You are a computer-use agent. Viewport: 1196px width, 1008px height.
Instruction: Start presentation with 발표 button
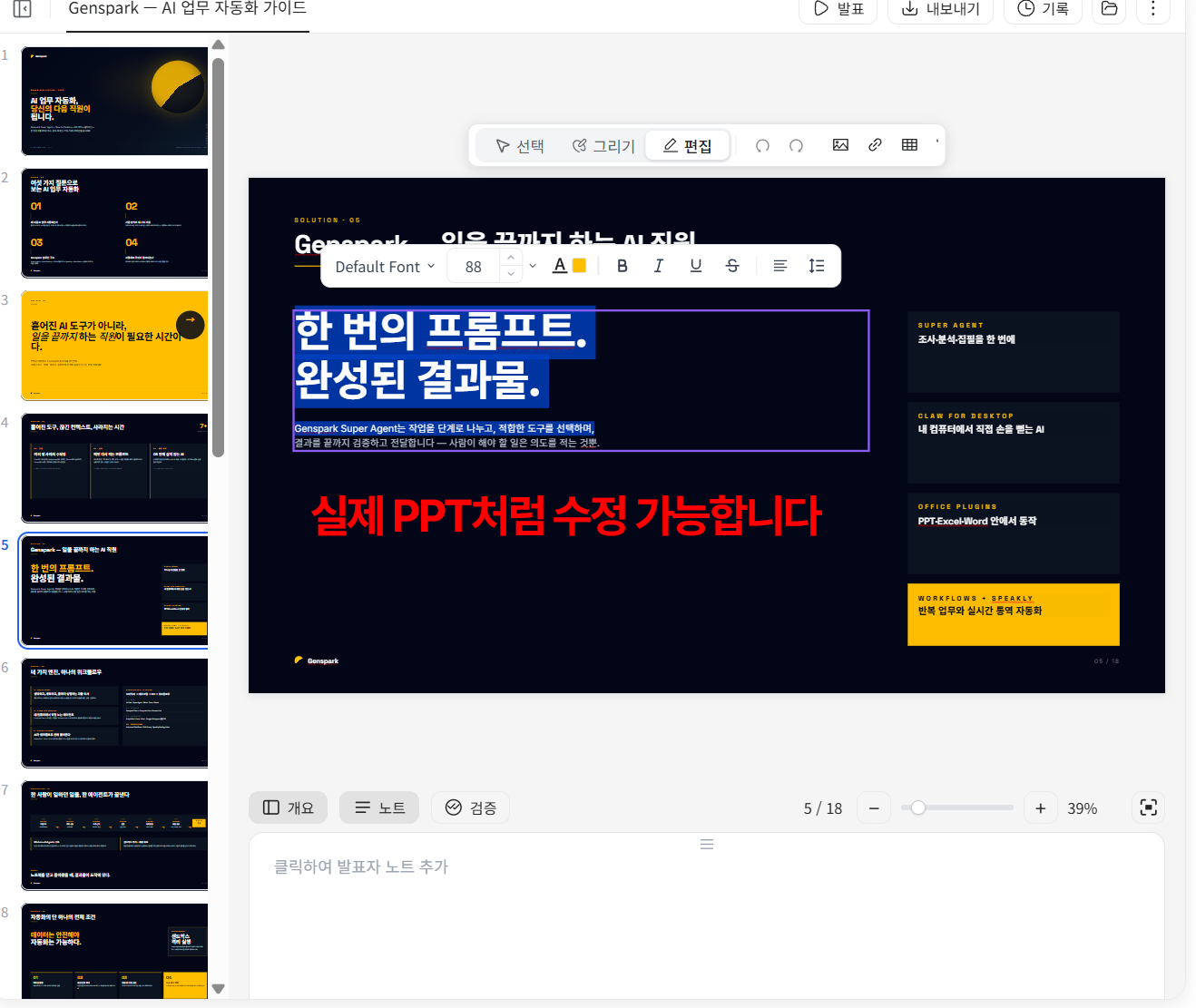point(838,9)
